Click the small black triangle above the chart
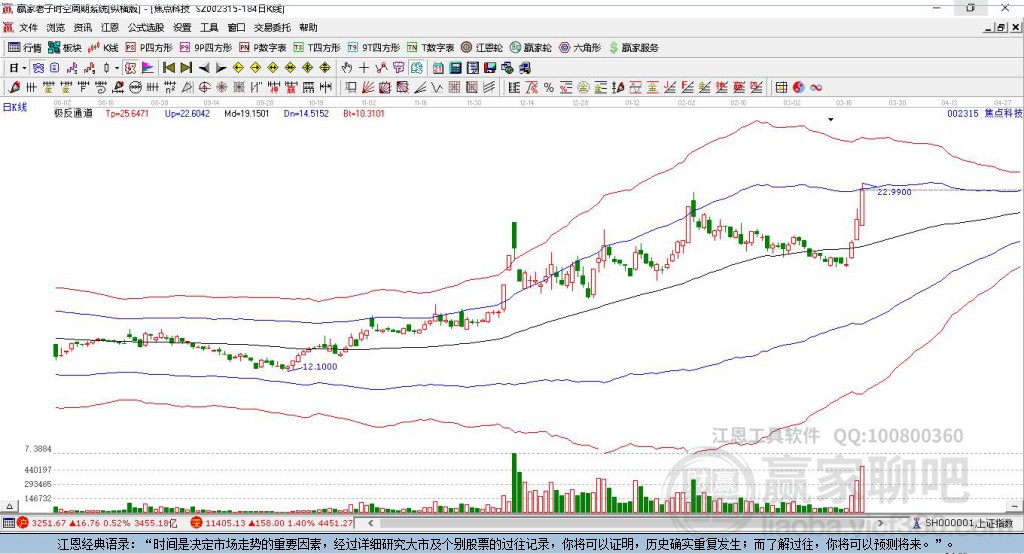 pos(831,120)
